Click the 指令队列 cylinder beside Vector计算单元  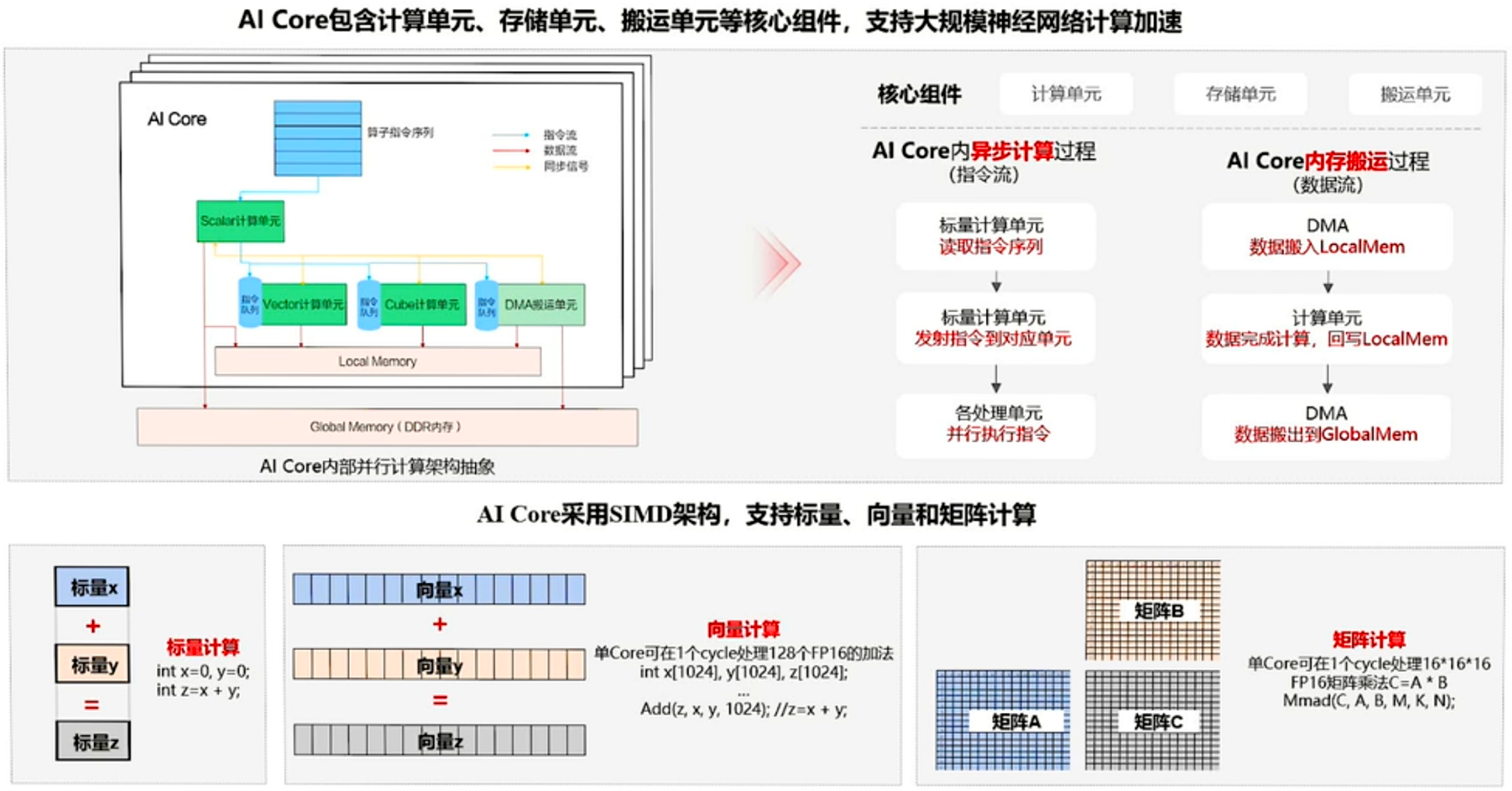(249, 304)
